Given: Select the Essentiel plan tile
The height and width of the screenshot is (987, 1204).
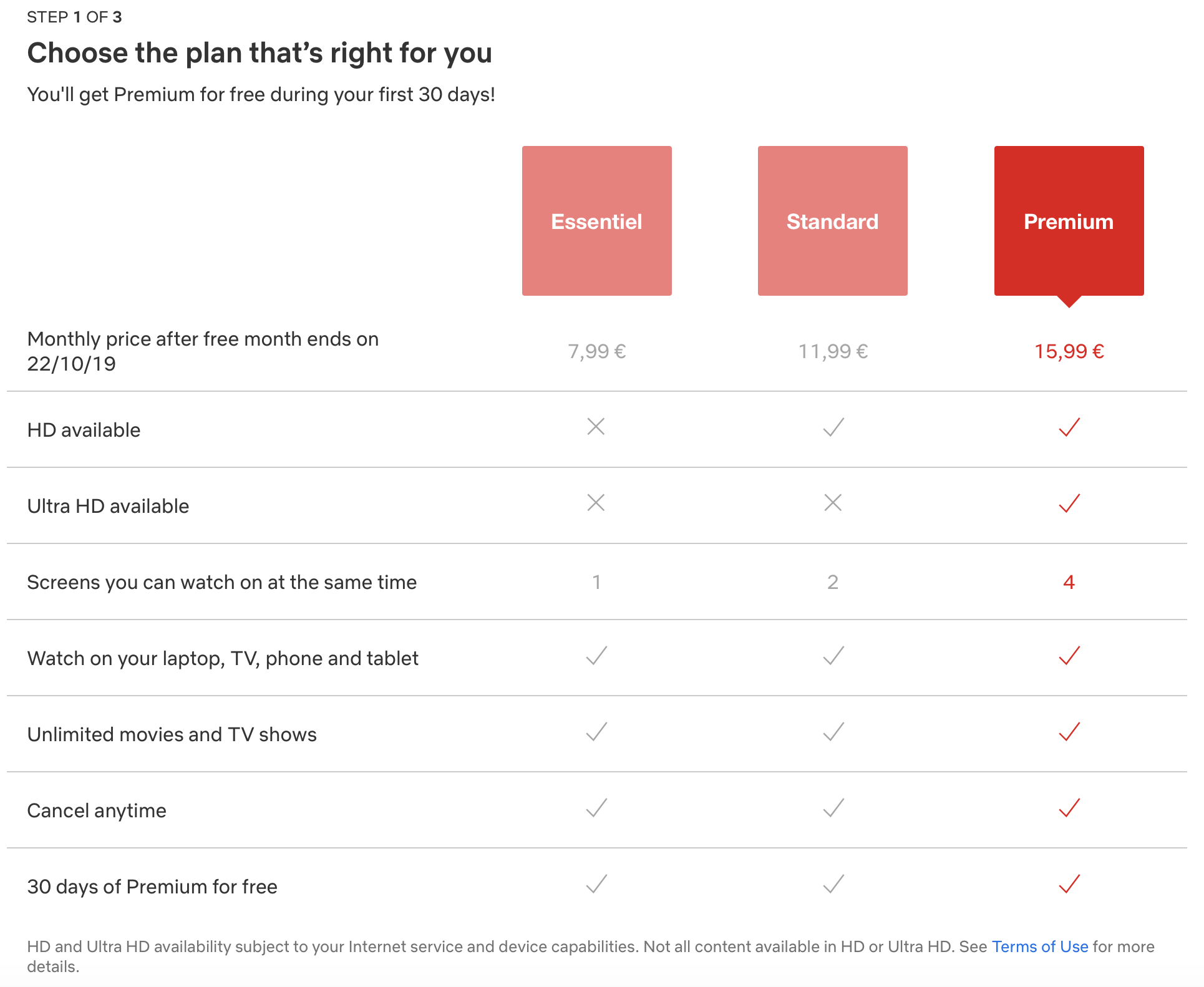Looking at the screenshot, I should (x=596, y=221).
